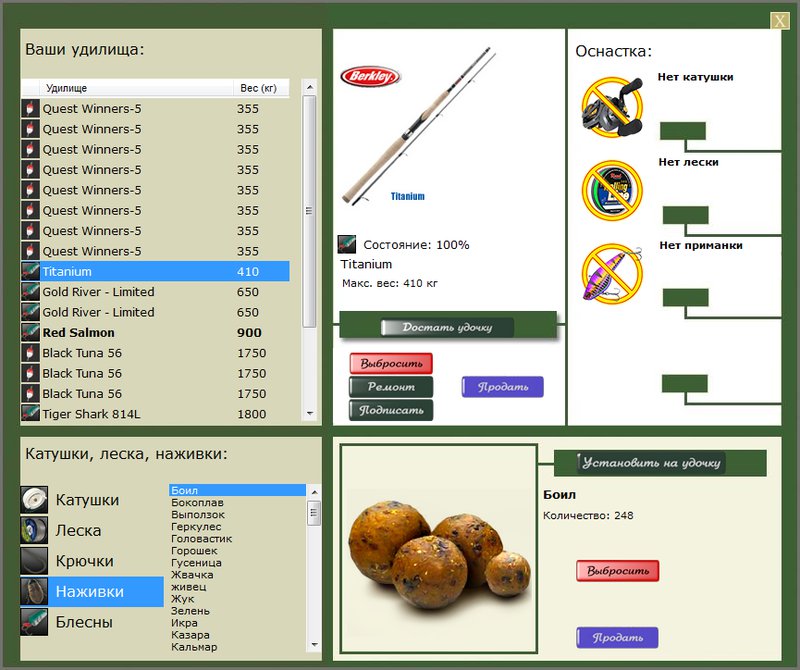Click the Вес (кг) column header
Viewport: 800px width, 670px height.
click(x=261, y=88)
